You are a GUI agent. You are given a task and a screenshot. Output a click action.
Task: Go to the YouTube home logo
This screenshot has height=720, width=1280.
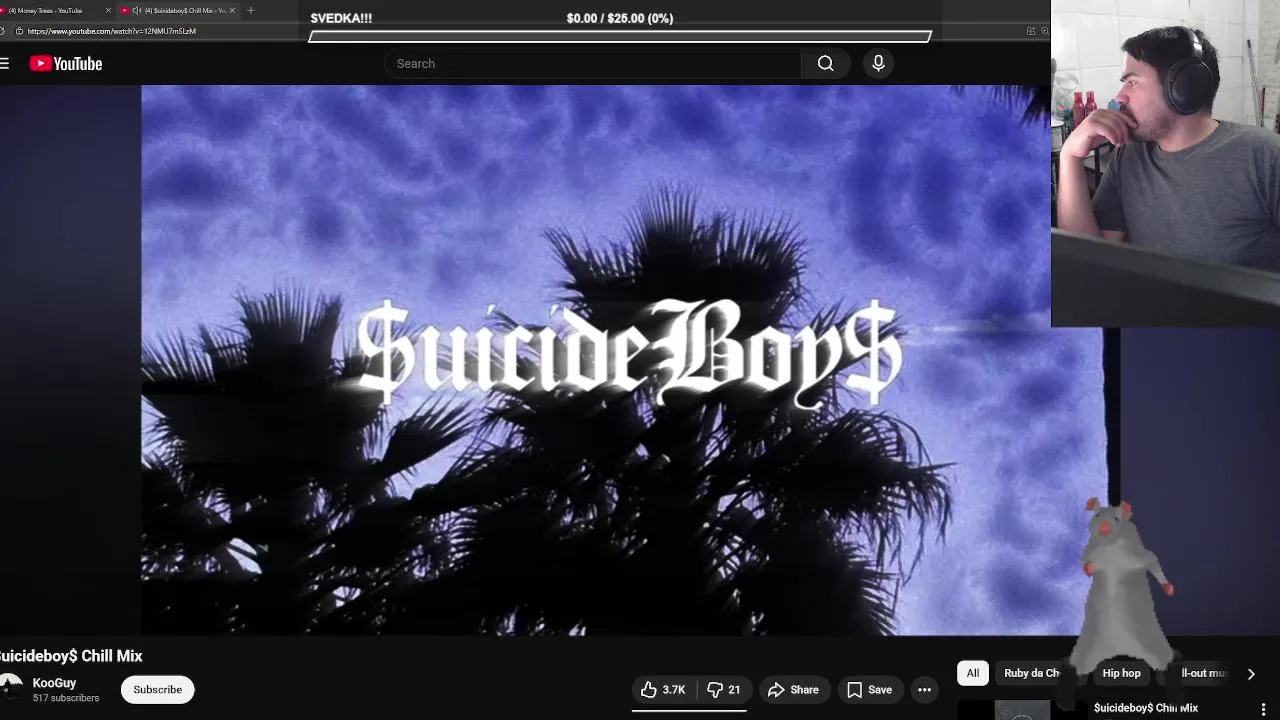(66, 64)
